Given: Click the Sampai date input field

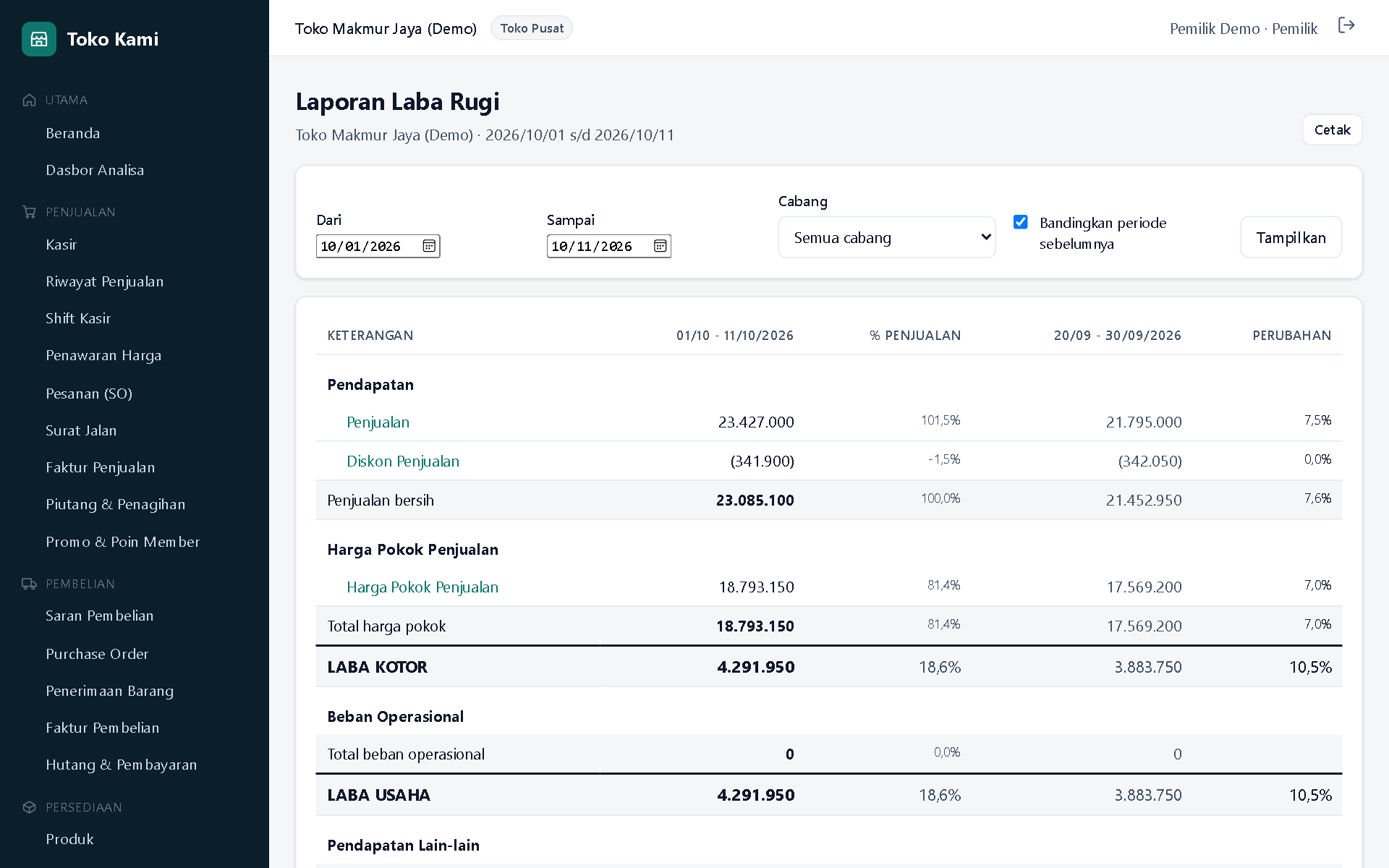Looking at the screenshot, I should [x=608, y=246].
